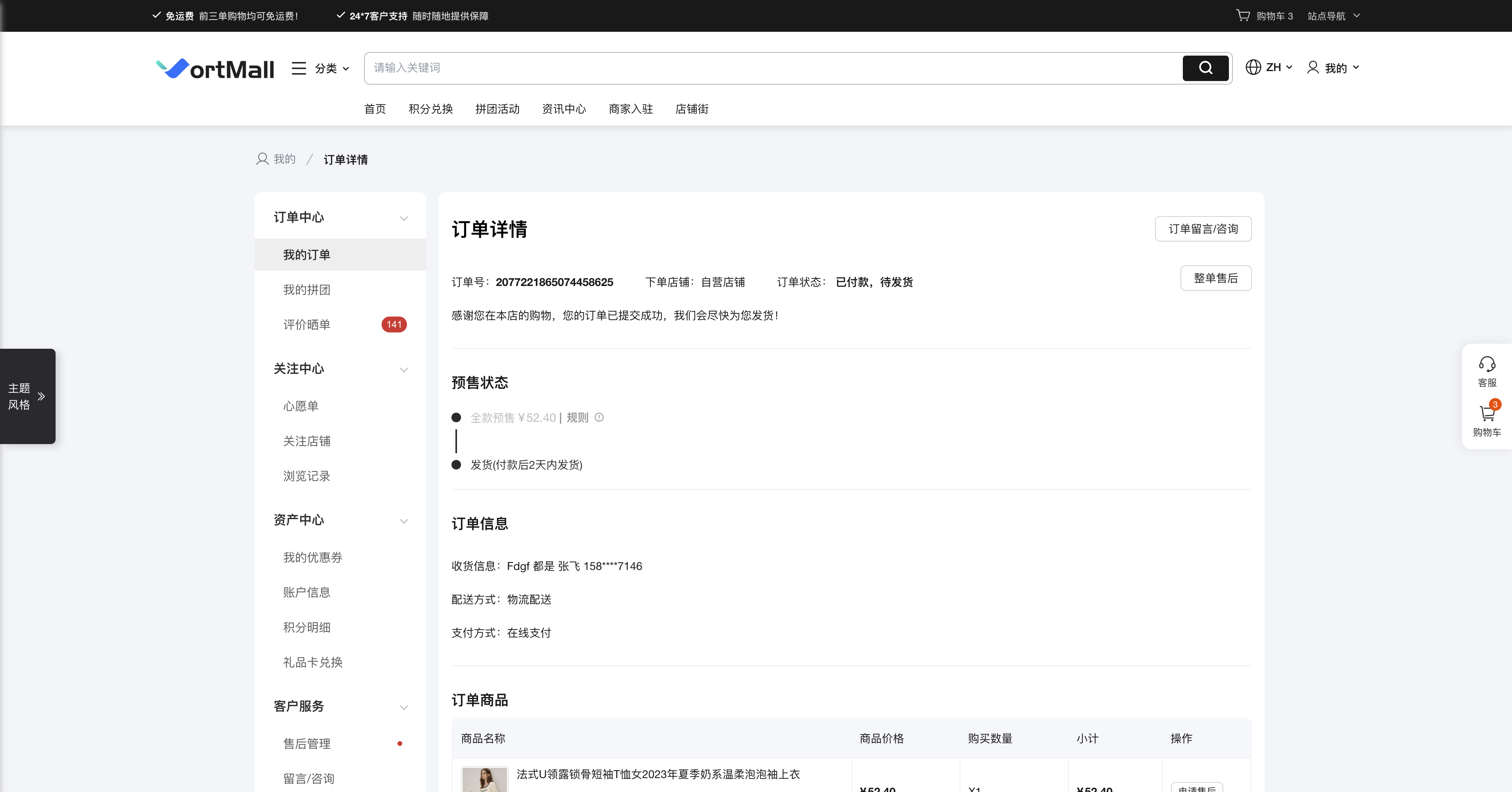Click the 141 badge on 评价晒单
This screenshot has height=792, width=1512.
[x=394, y=325]
